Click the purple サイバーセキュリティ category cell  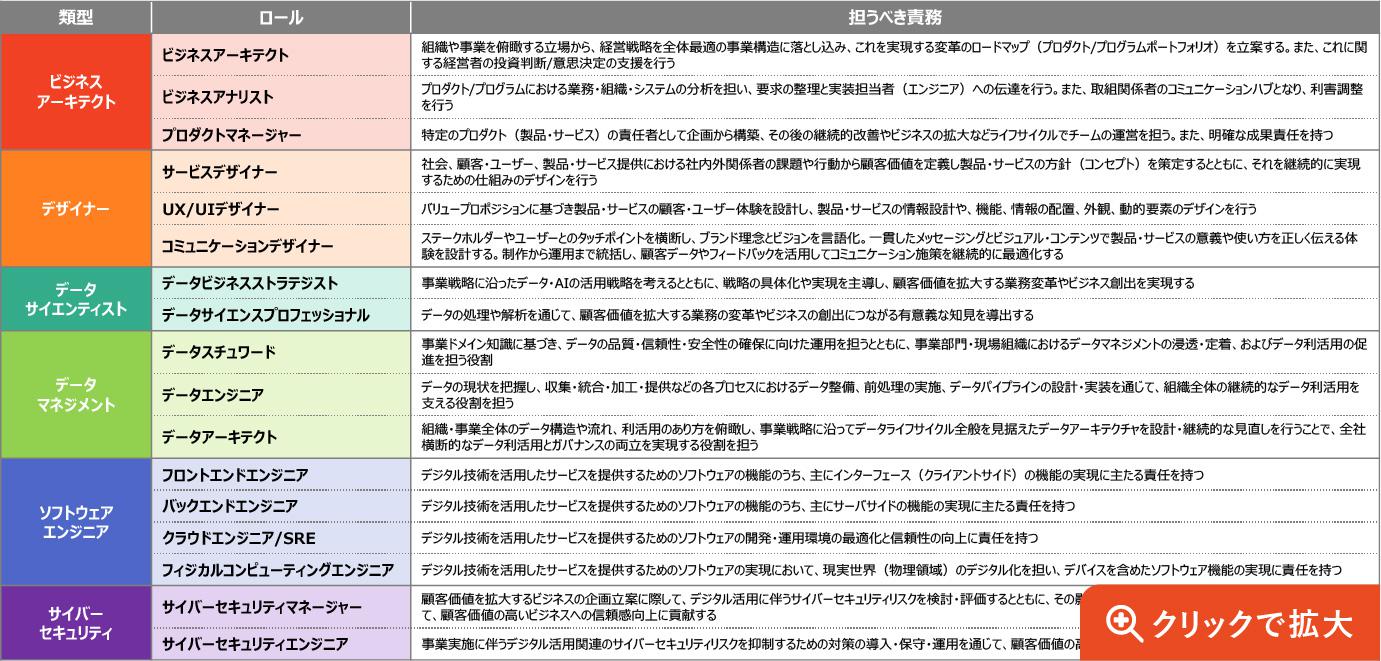pyautogui.click(x=76, y=624)
